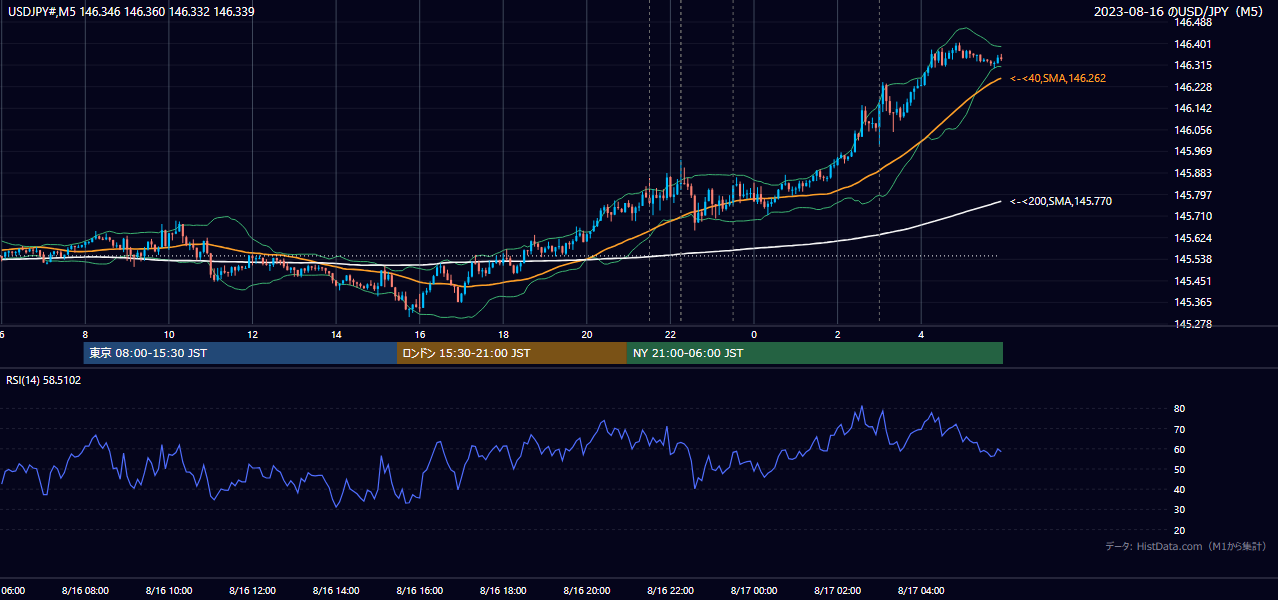This screenshot has height=600, width=1278.
Task: Click RSI scale value 80
Action: 1180,409
